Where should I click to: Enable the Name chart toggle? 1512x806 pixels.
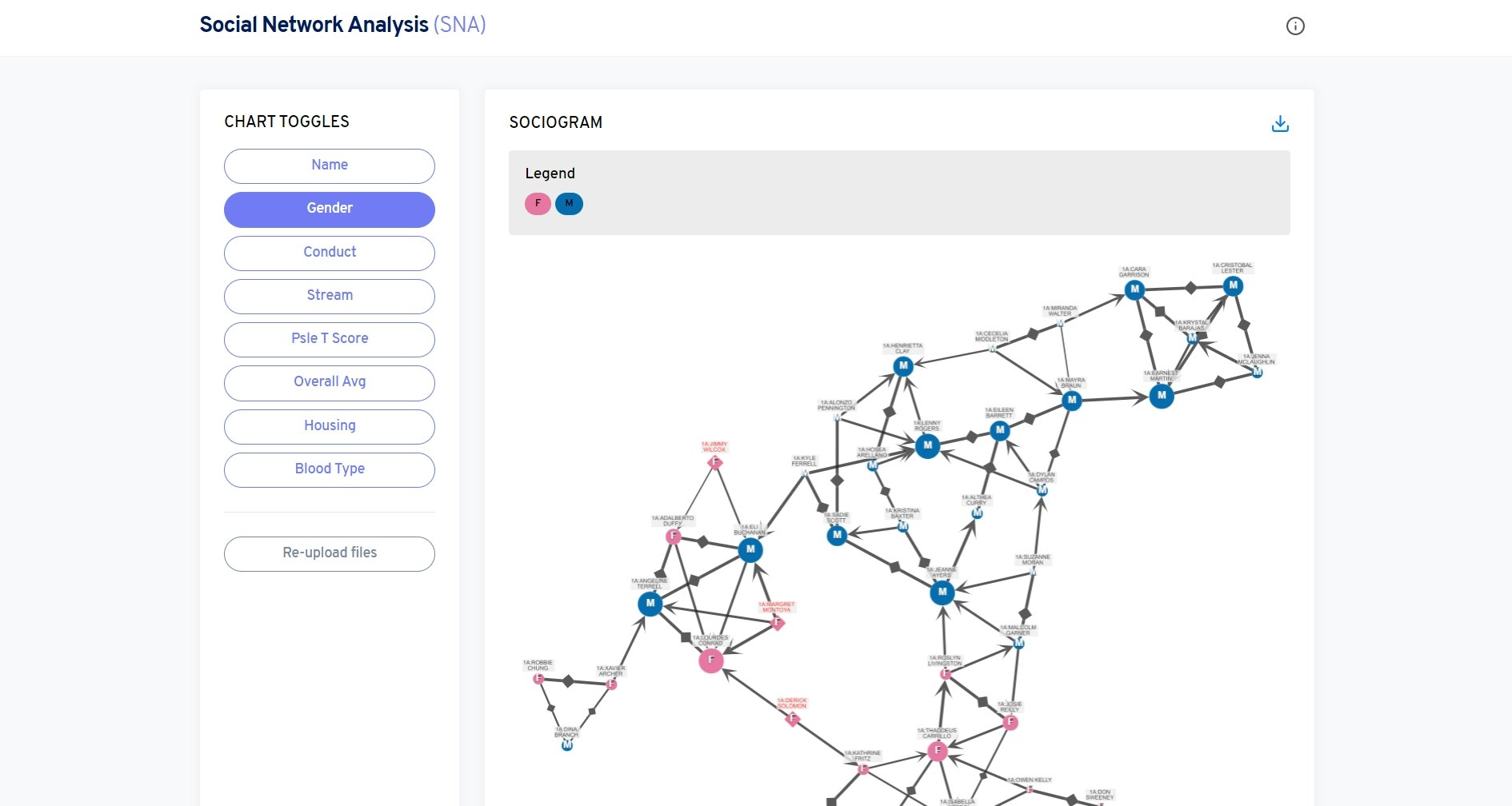tap(329, 166)
